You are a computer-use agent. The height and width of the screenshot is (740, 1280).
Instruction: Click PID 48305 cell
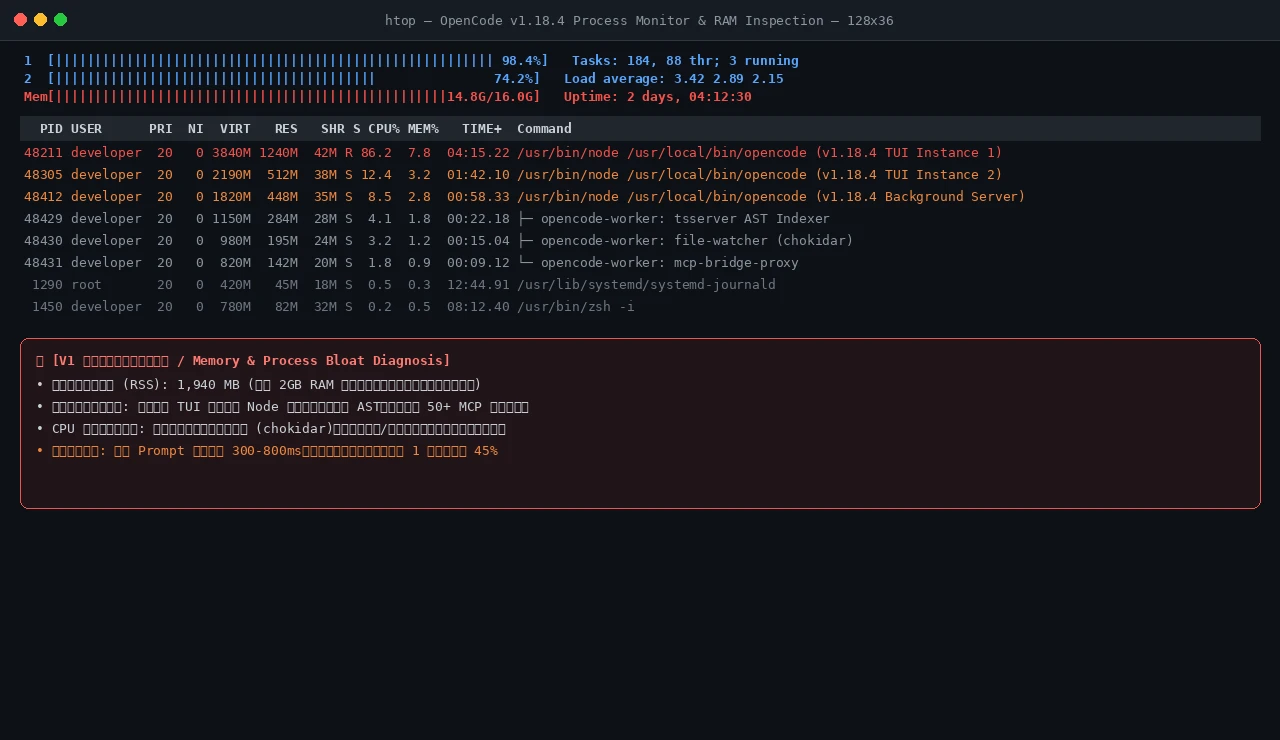(x=43, y=174)
